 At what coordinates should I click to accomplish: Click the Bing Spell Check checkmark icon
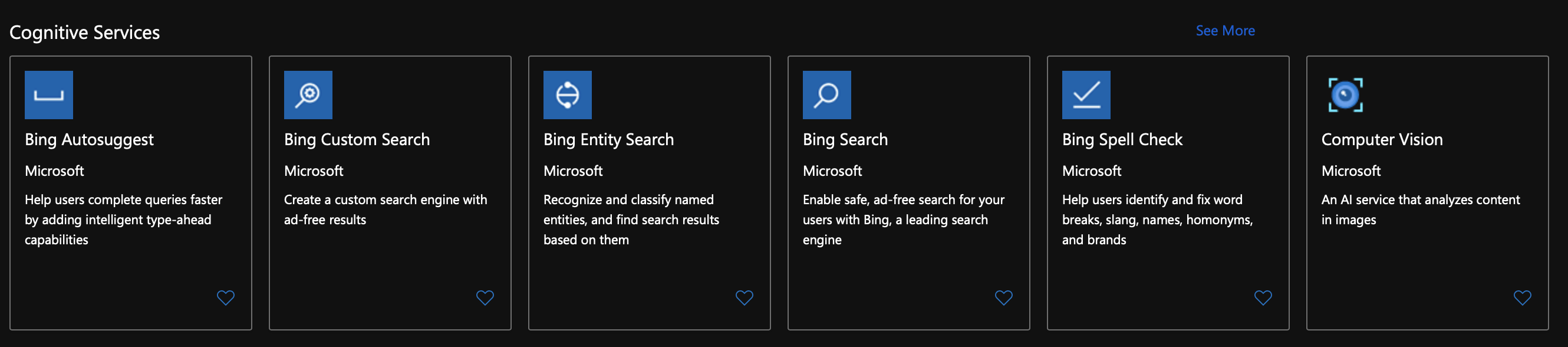(1086, 95)
